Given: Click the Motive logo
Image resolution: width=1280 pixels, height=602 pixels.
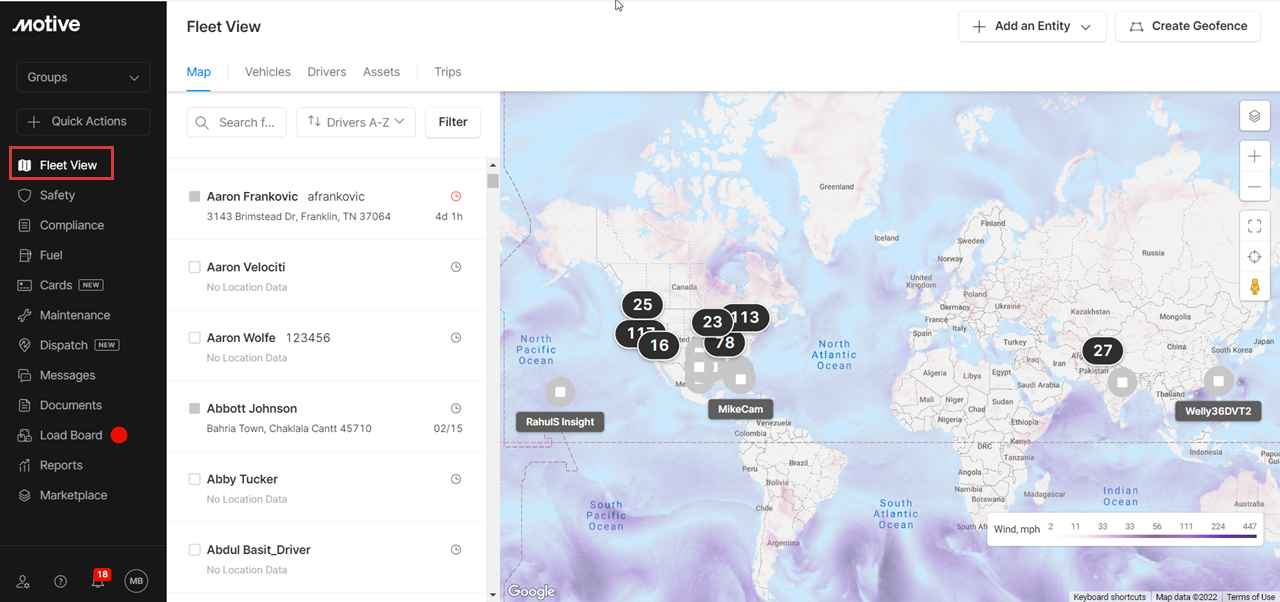Looking at the screenshot, I should point(46,24).
